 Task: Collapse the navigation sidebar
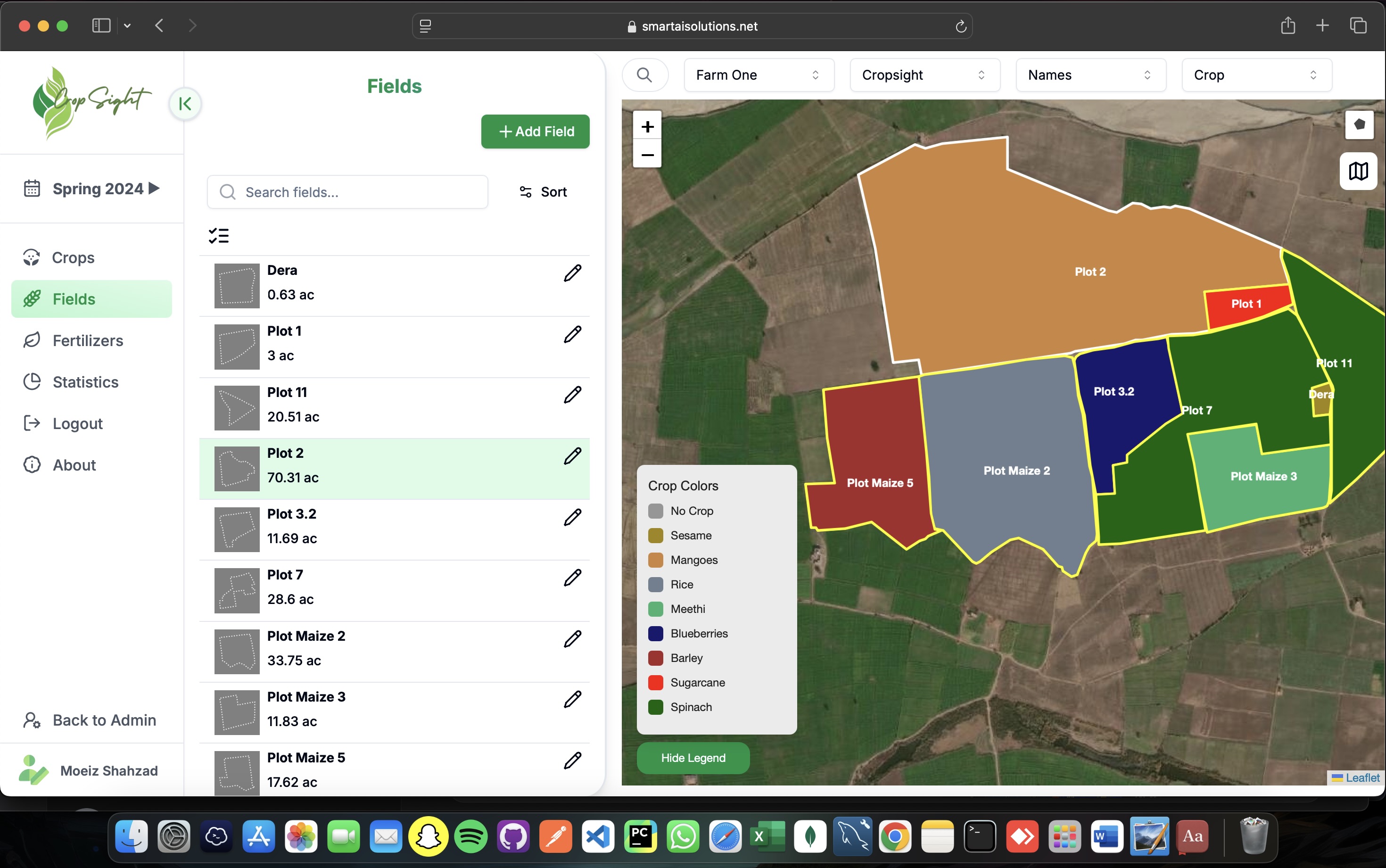[x=185, y=103]
